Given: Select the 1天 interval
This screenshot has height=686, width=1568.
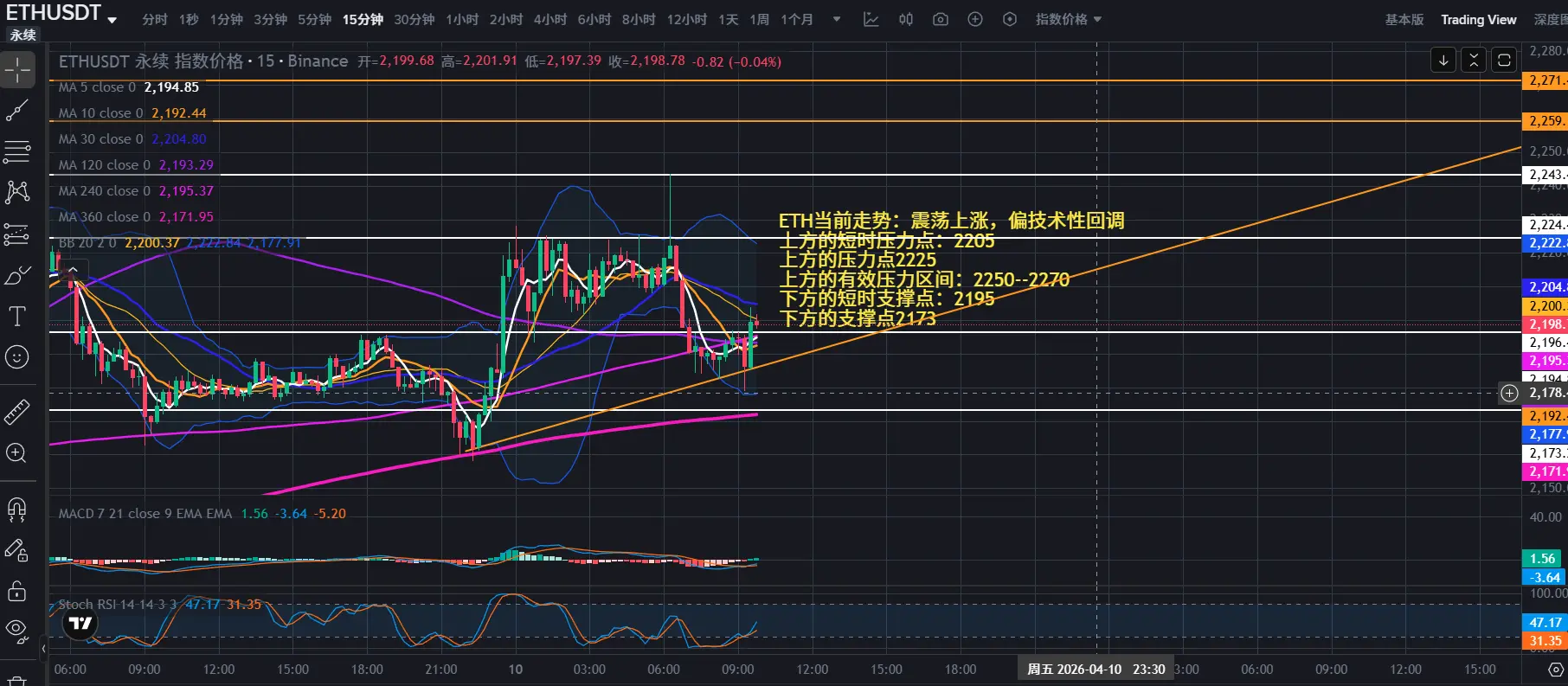Looking at the screenshot, I should (729, 19).
